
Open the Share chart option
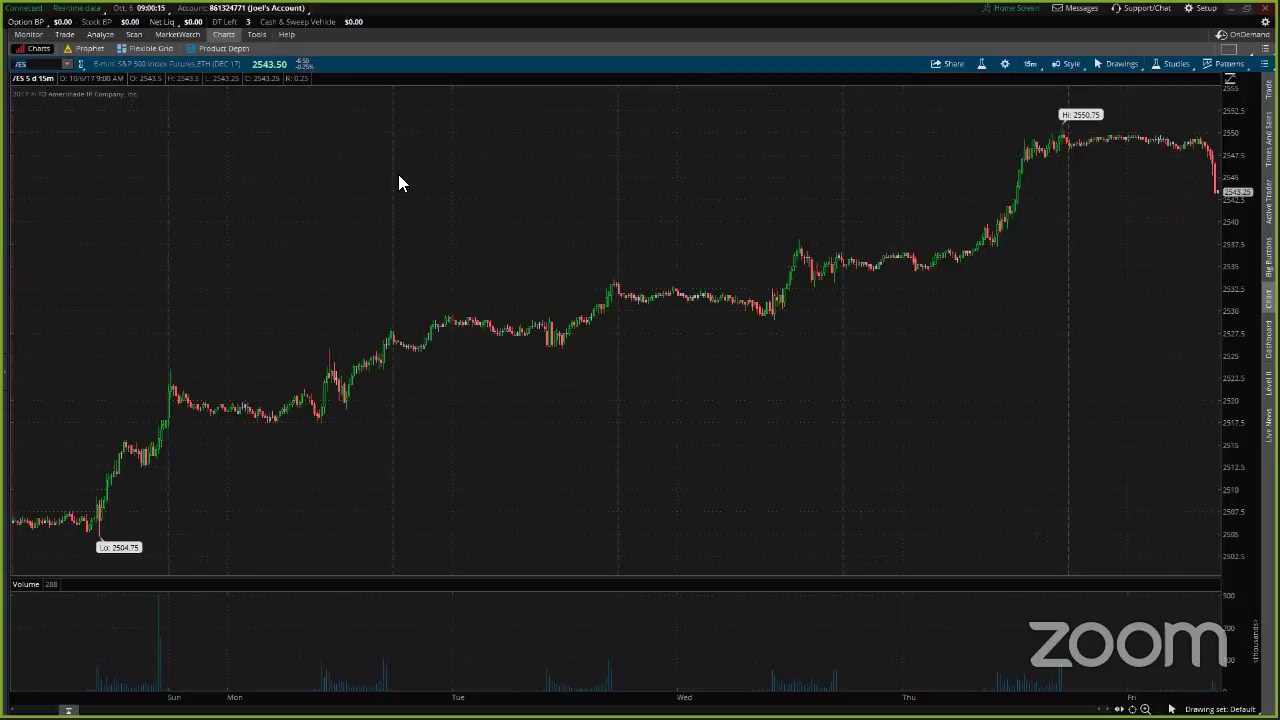[947, 64]
